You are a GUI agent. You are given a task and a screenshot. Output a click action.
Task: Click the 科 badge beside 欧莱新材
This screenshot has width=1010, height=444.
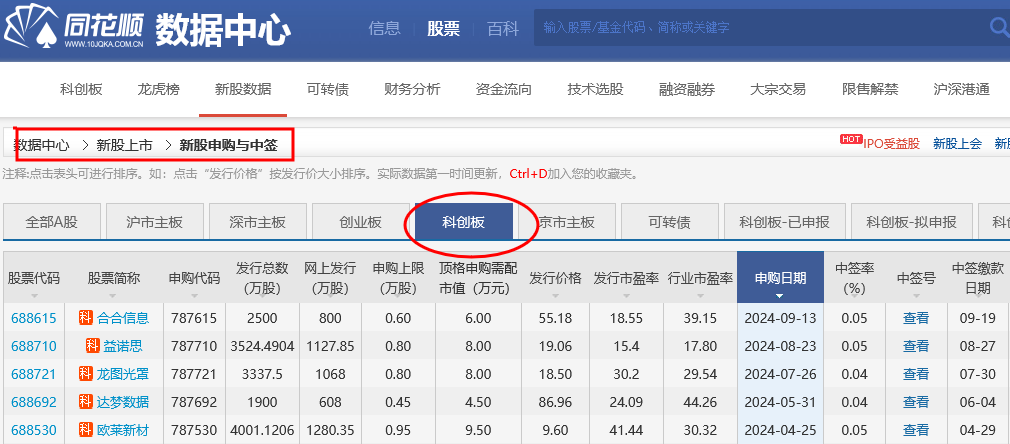point(86,430)
